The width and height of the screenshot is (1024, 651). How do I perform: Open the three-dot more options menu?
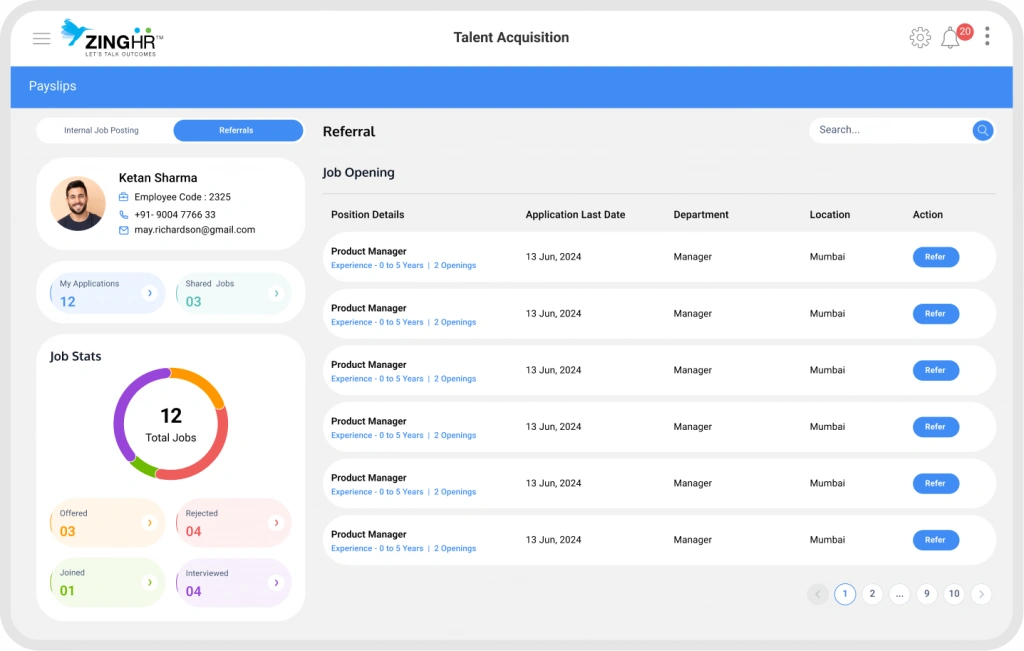click(x=987, y=36)
